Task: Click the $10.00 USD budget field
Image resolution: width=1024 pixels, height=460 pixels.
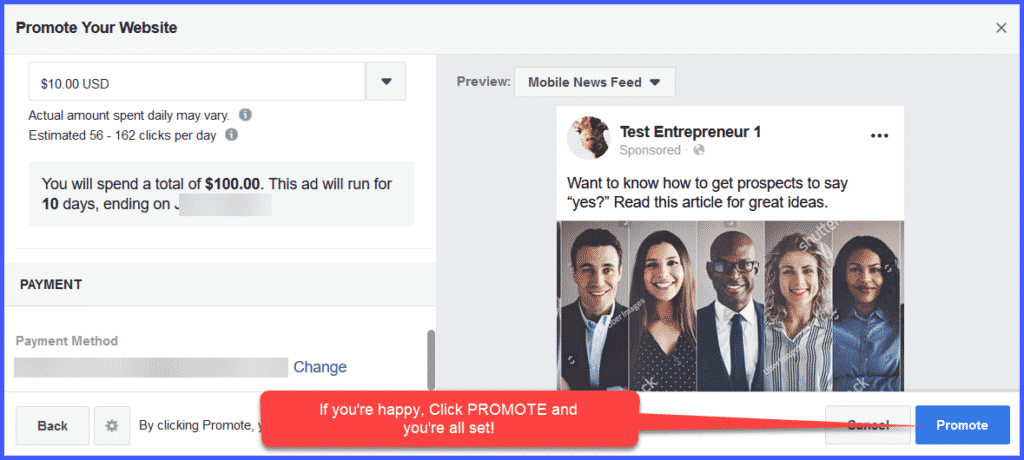Action: point(196,81)
